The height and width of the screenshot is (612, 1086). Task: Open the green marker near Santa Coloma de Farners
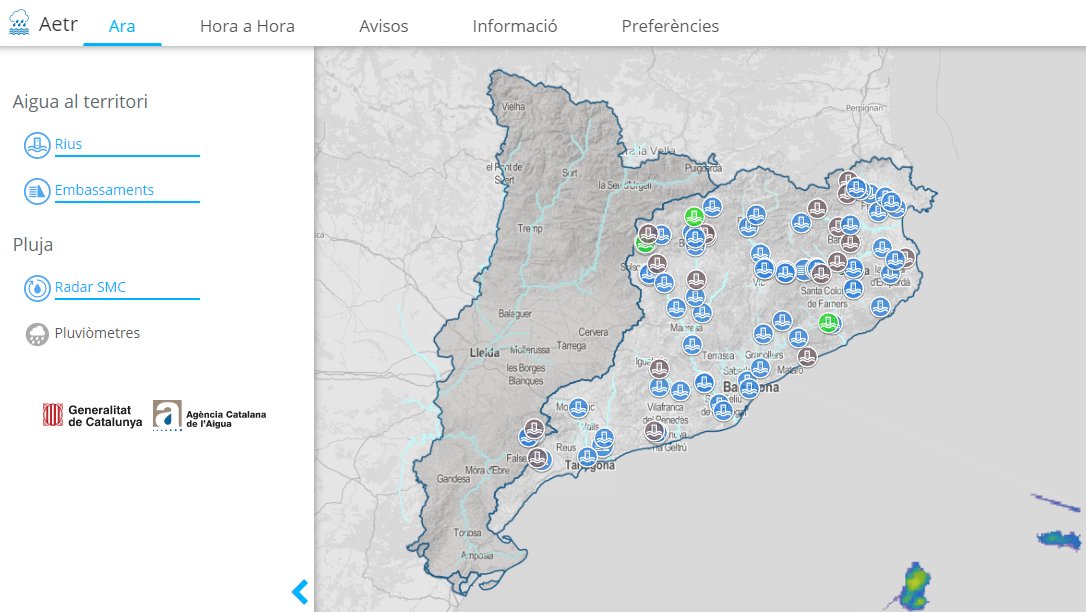point(828,322)
